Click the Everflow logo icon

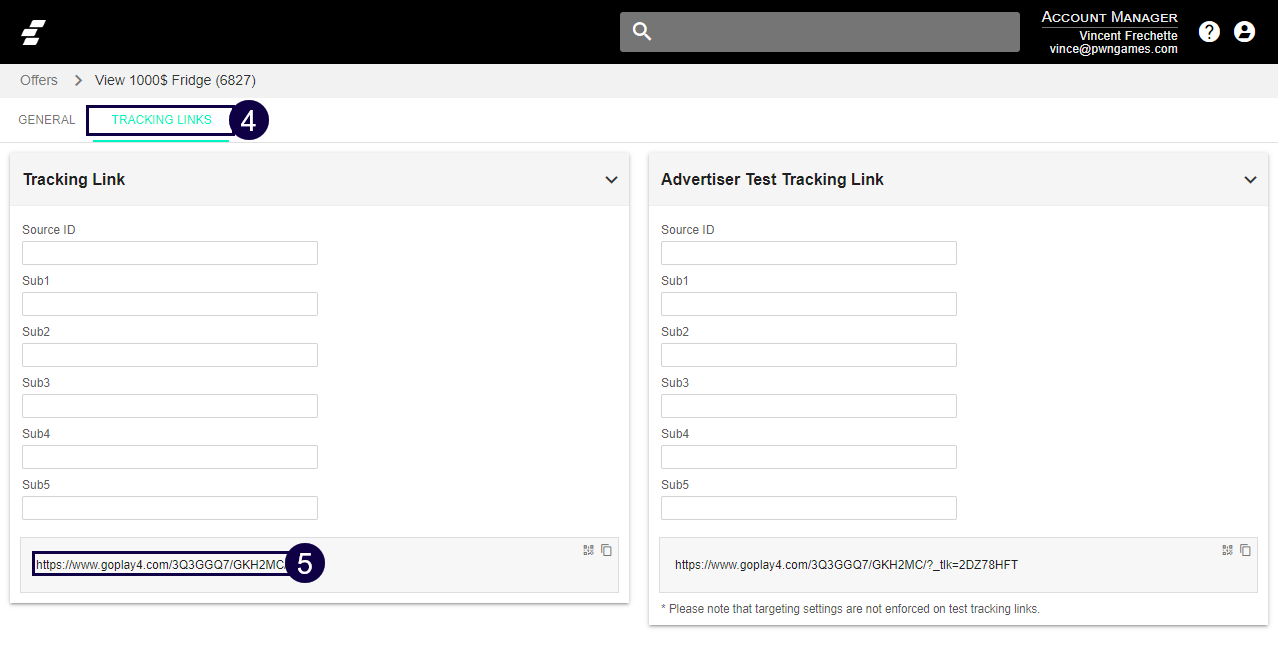[34, 32]
